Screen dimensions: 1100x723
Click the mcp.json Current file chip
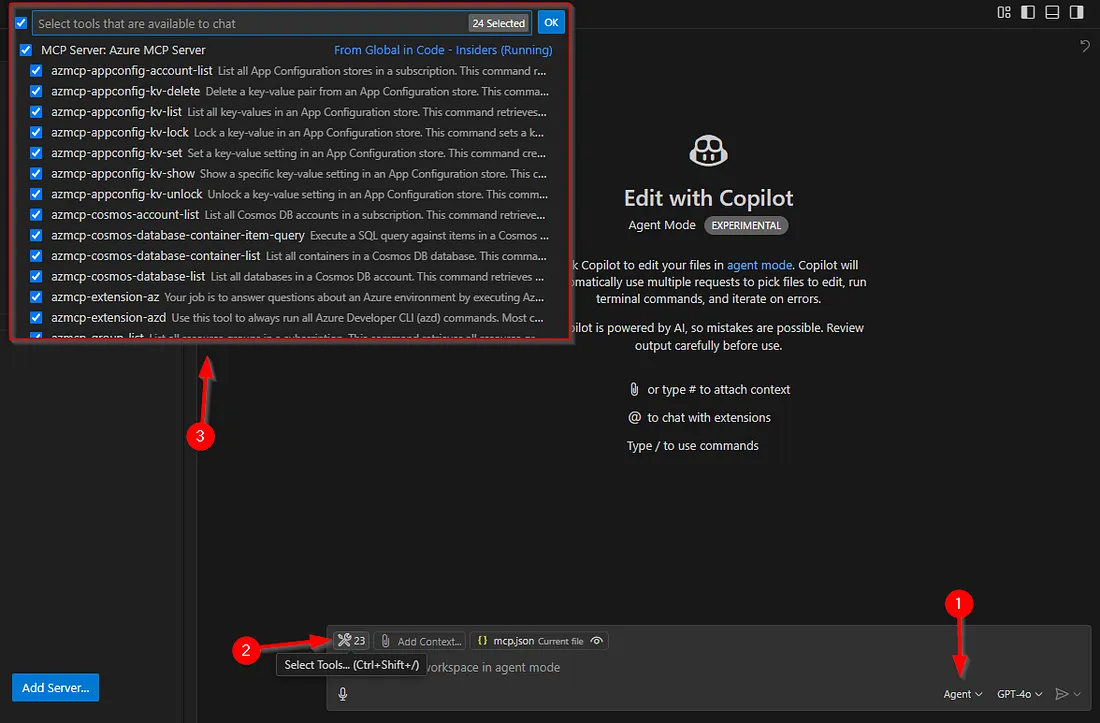539,640
